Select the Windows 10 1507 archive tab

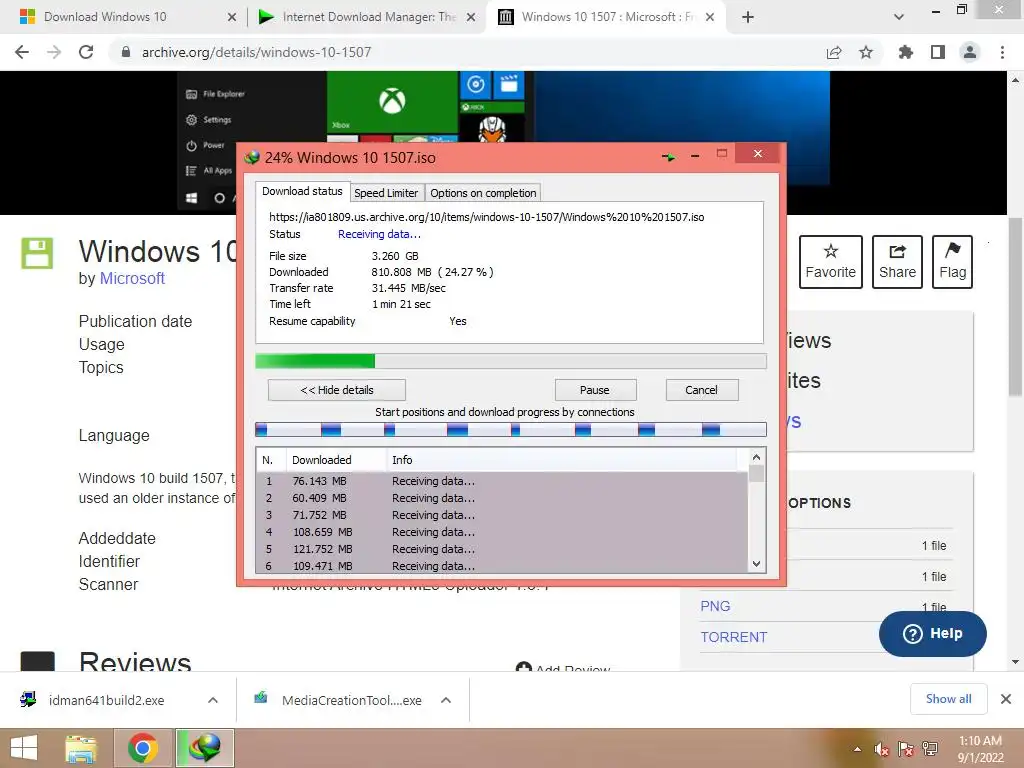(x=605, y=17)
